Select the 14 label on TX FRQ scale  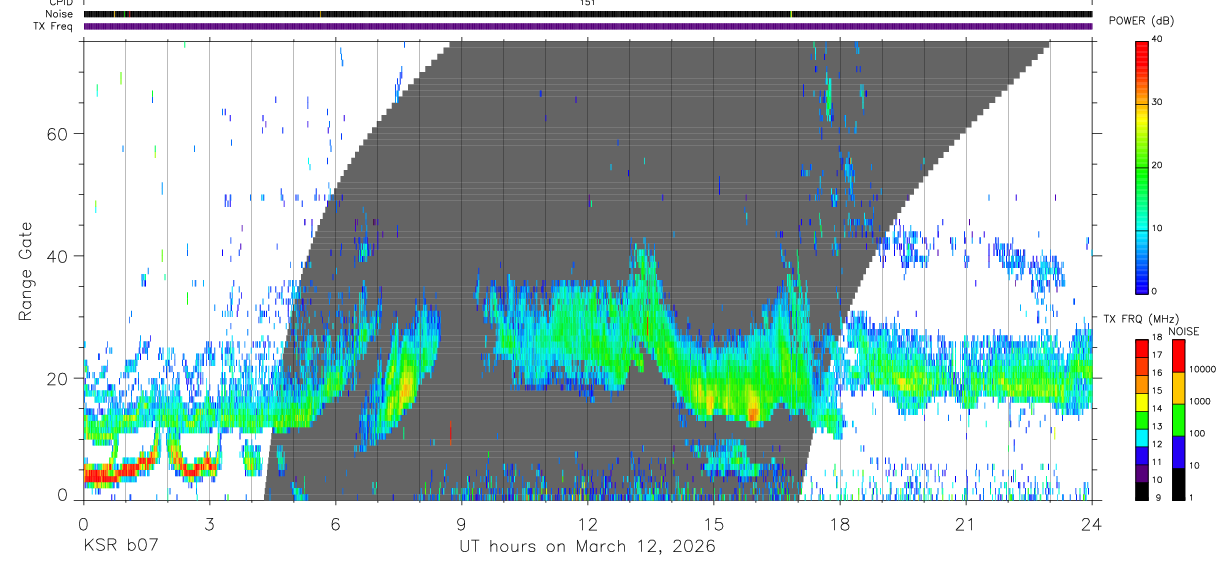pos(1156,408)
